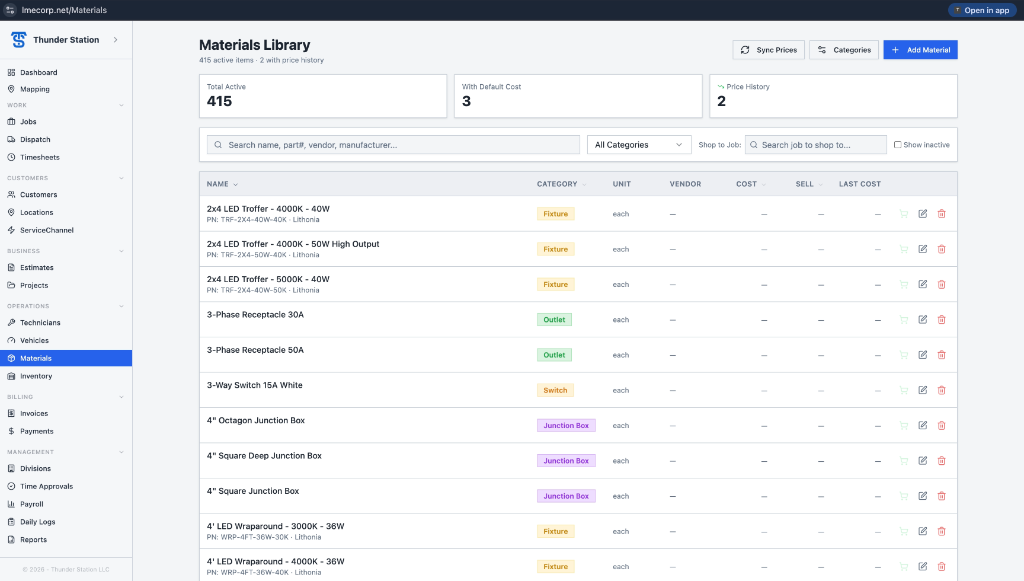Add 2x4 LED Troffer 4000K 40W to cart

[x=904, y=213]
